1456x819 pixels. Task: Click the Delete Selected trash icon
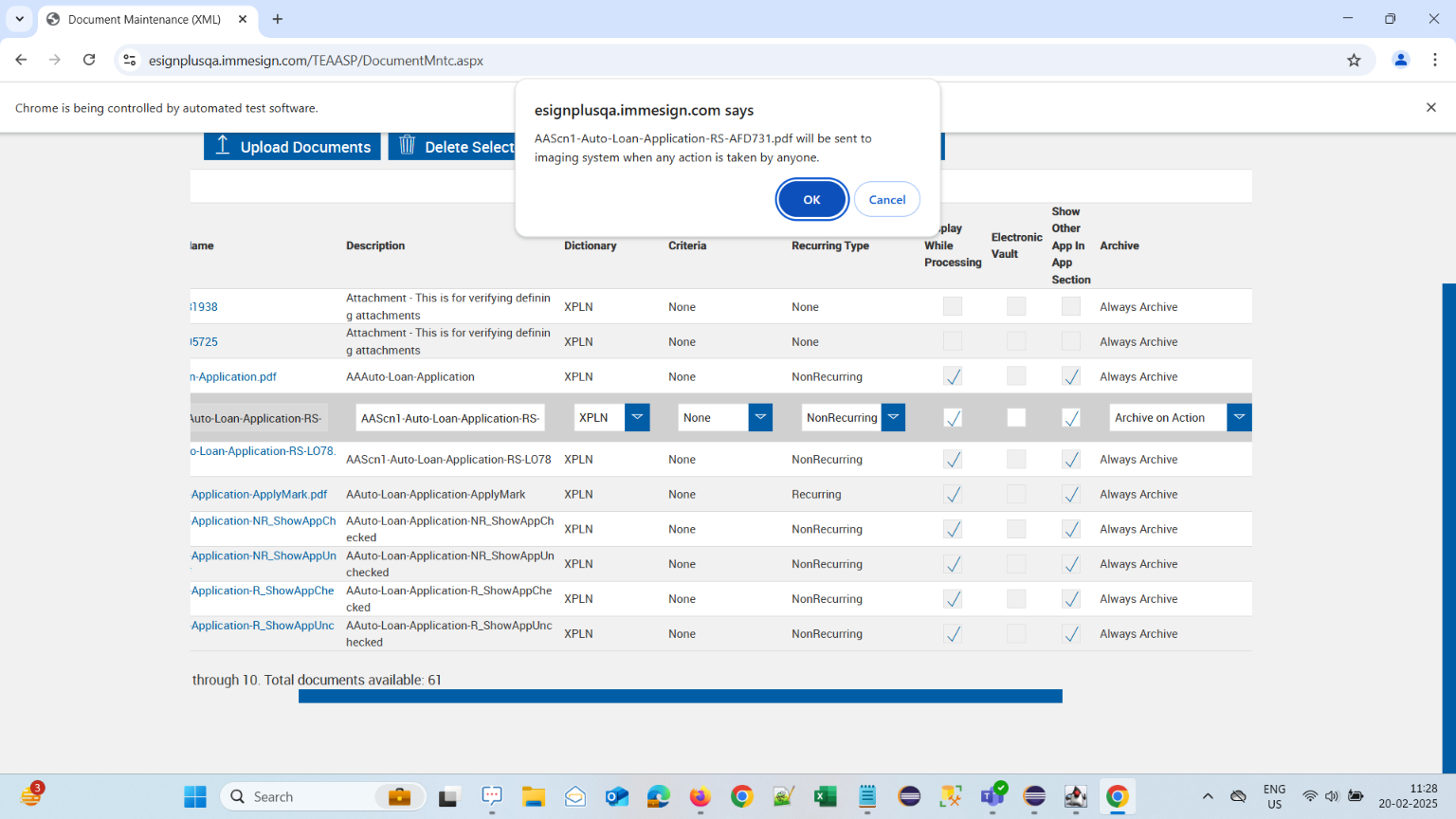(x=408, y=146)
